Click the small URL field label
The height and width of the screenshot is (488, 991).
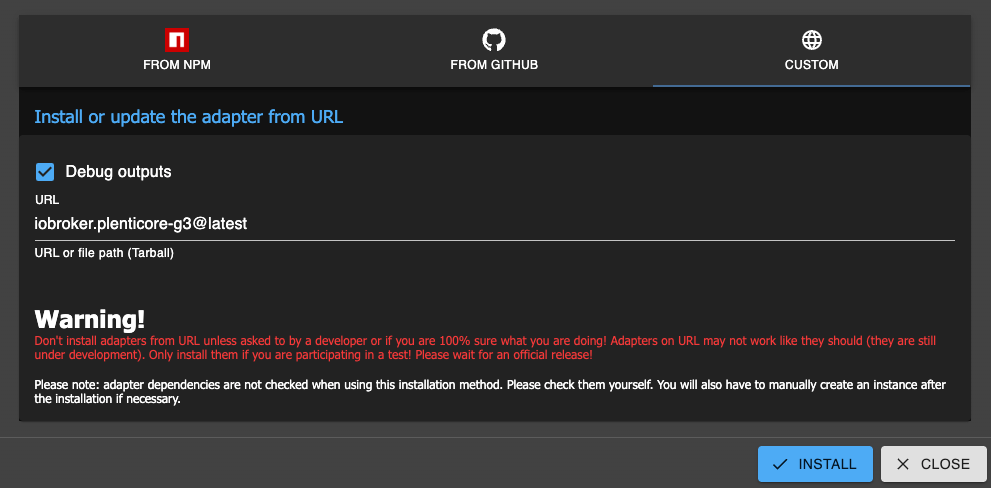(x=47, y=200)
